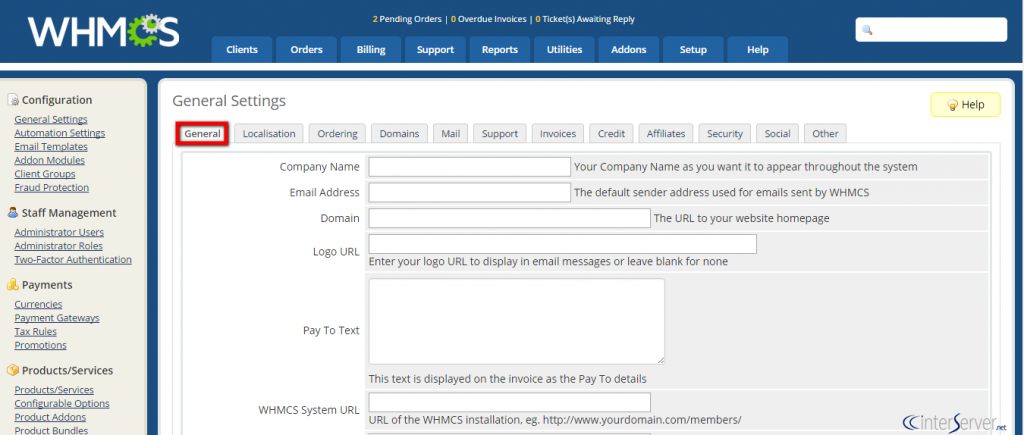Open General Settings sidebar link
The image size is (1024, 435).
(x=51, y=119)
